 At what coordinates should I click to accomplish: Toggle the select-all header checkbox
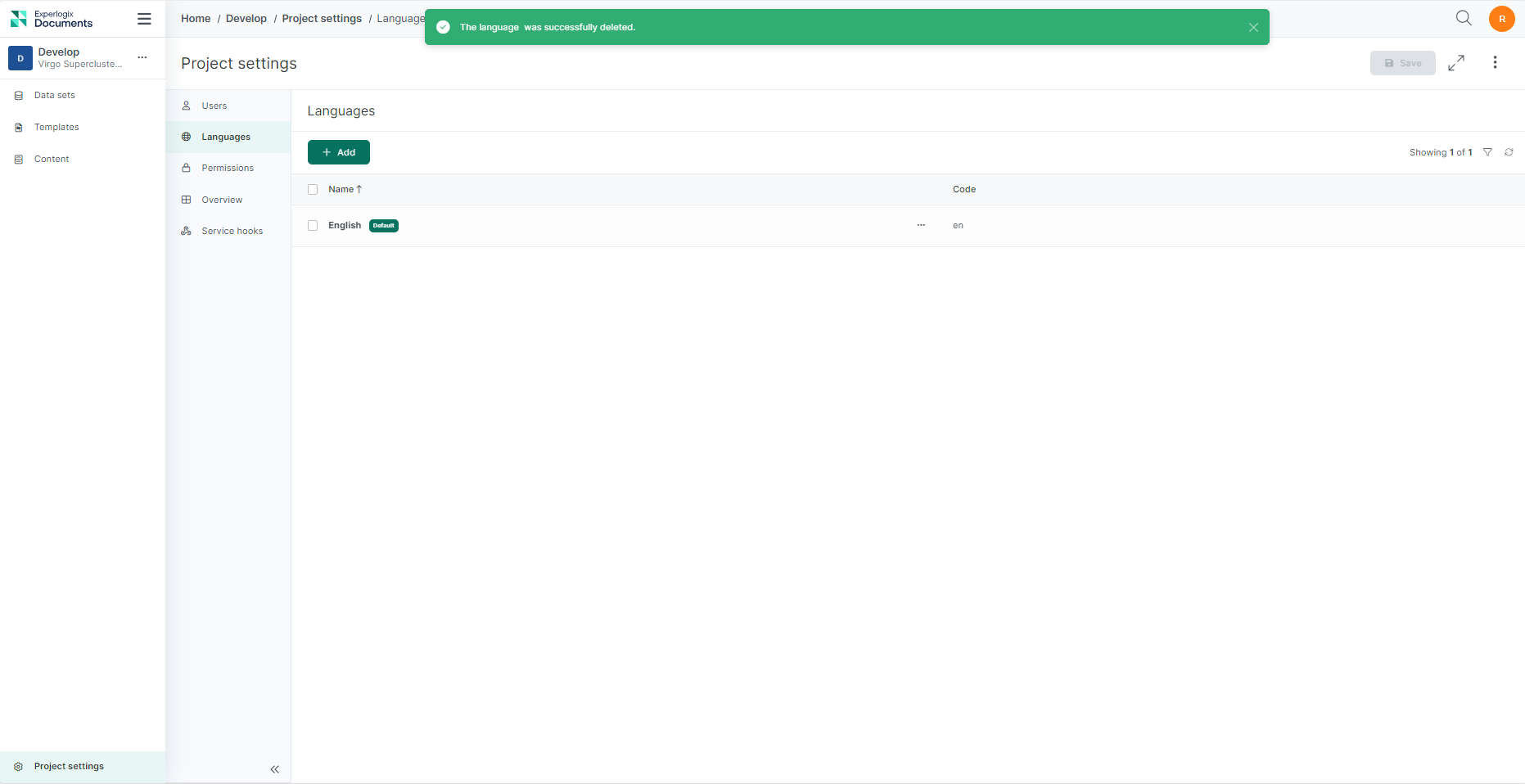[313, 190]
